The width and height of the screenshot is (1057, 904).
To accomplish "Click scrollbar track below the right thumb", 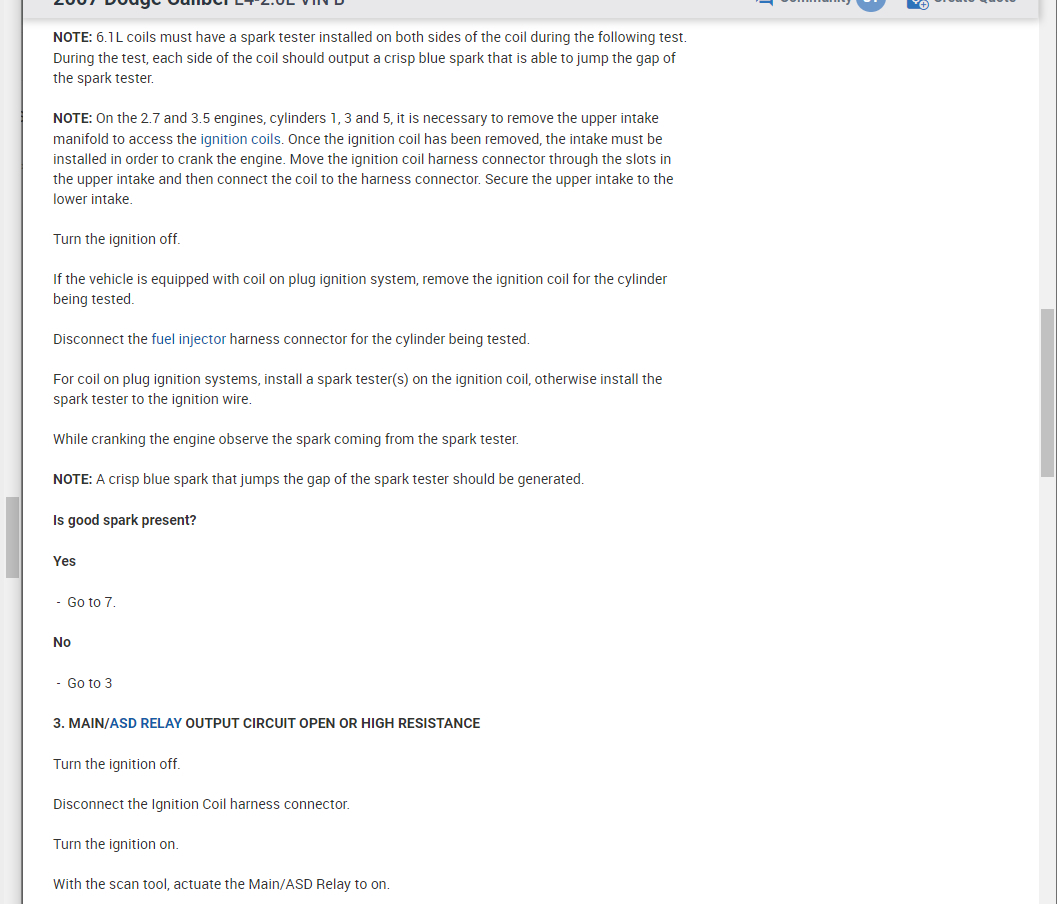I will (1048, 688).
